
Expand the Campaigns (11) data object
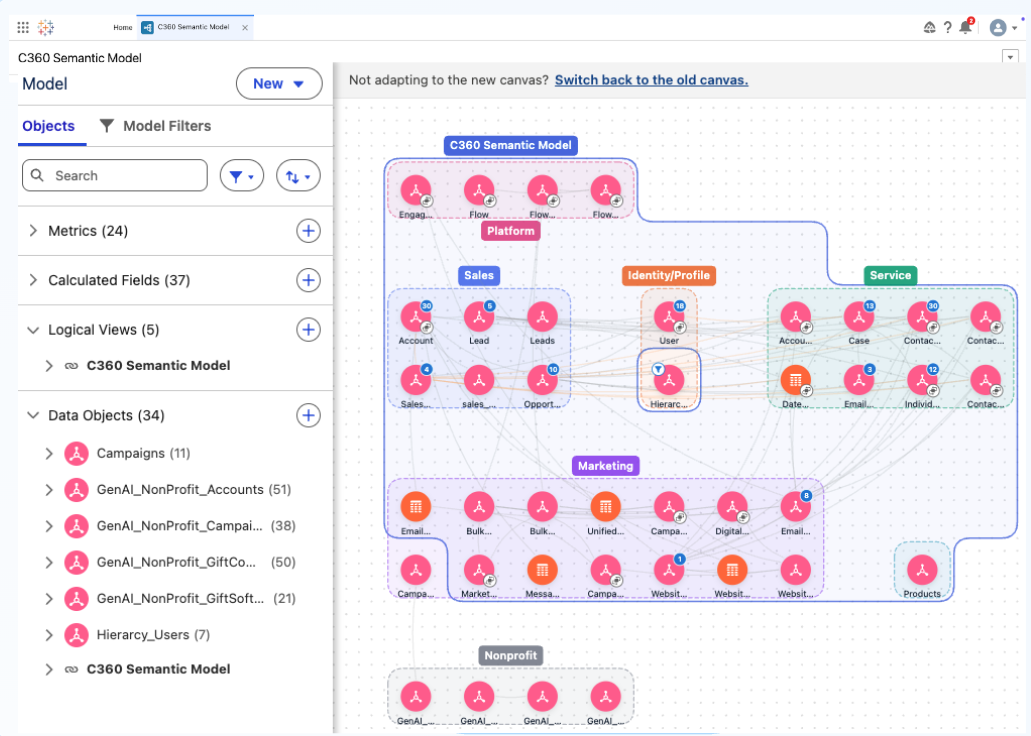[x=49, y=453]
